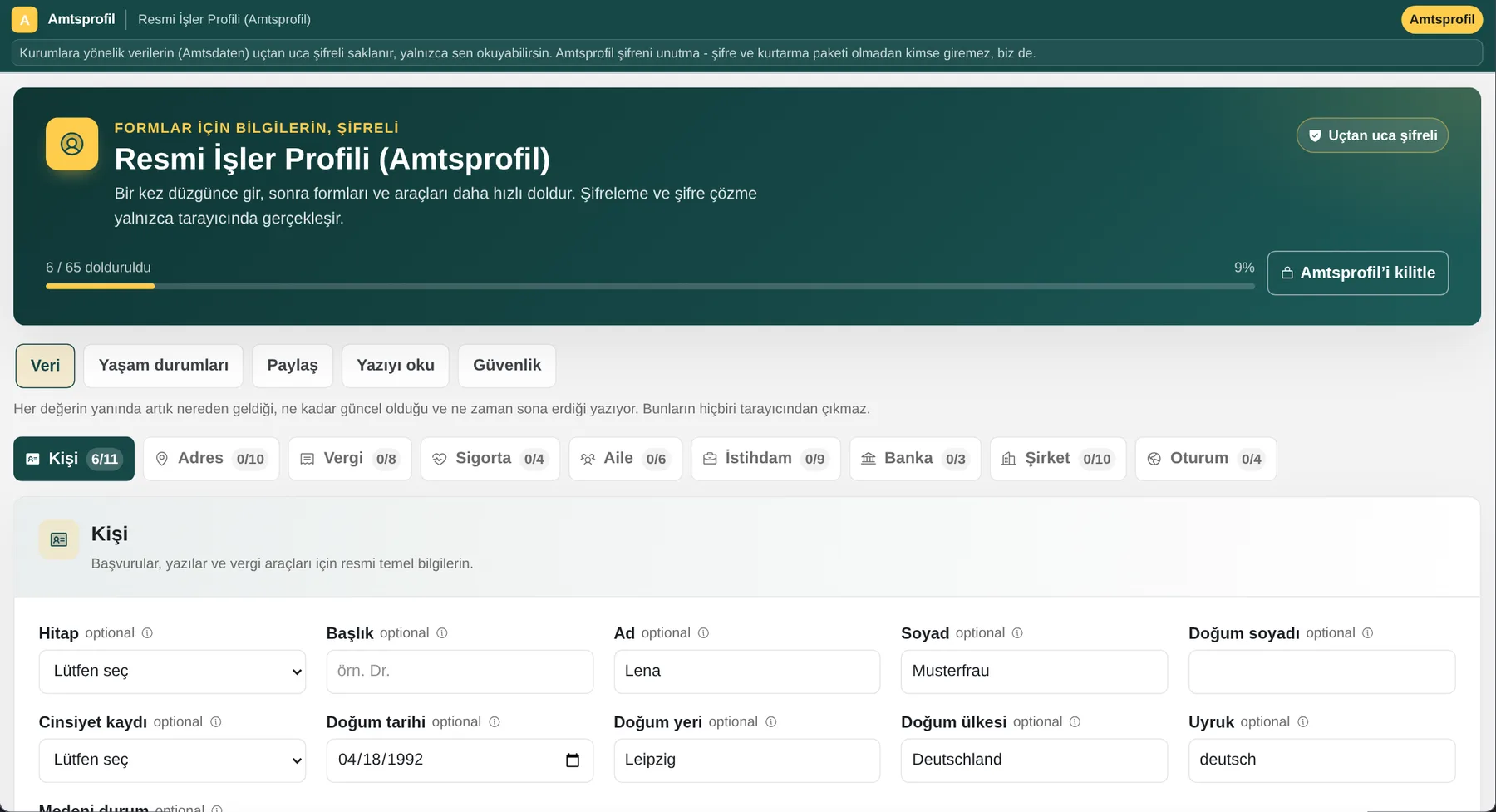
Task: Open the Banka 0/3 category
Action: 915,459
